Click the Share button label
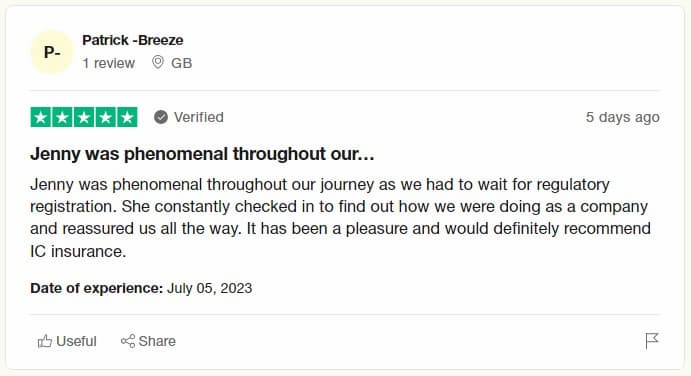The width and height of the screenshot is (691, 376). coord(157,341)
